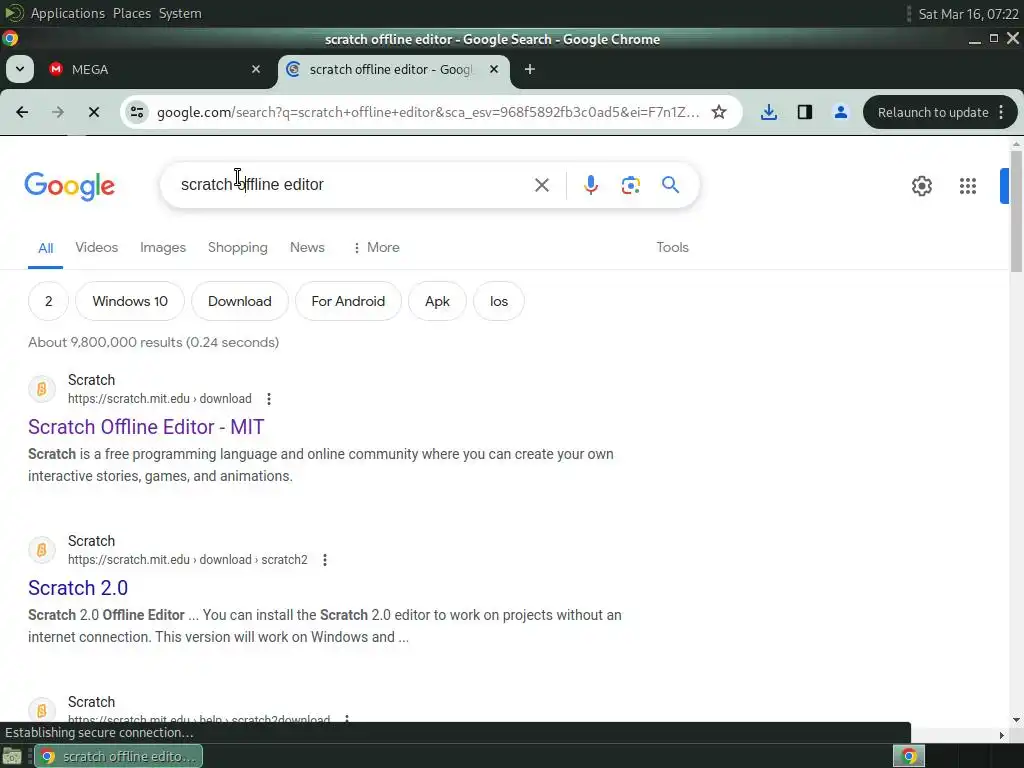Select the All results tab
The image size is (1024, 768).
[x=45, y=248]
